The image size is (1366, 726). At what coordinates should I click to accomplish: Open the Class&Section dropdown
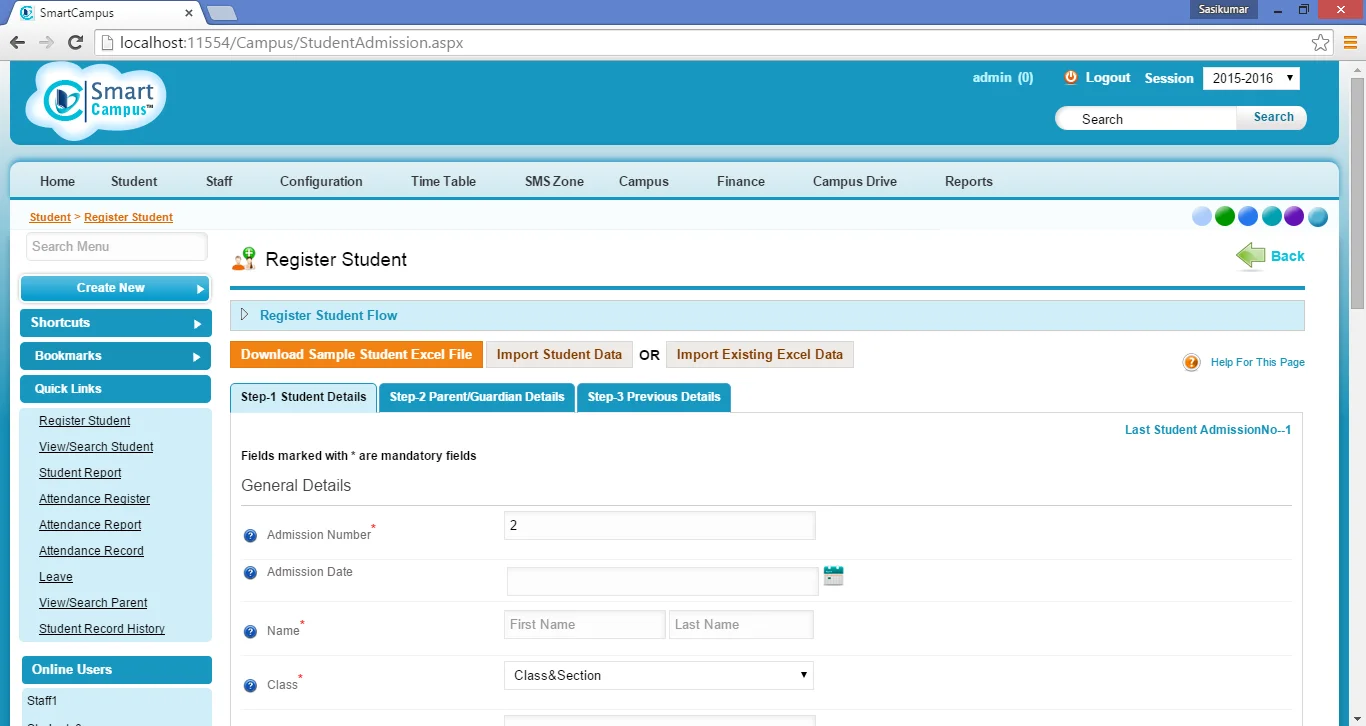(659, 675)
